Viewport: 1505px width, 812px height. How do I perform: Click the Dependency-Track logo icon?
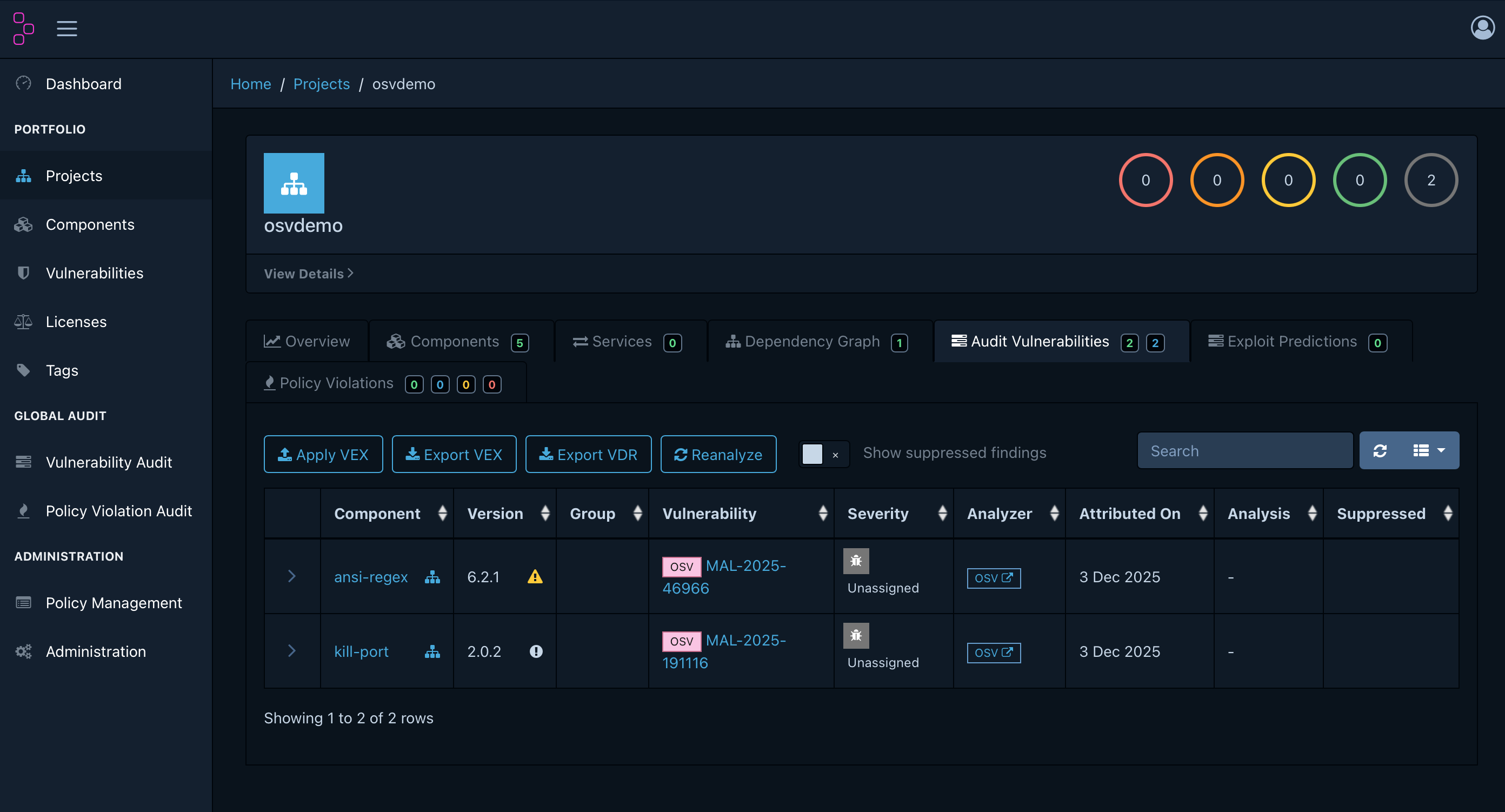pos(23,28)
